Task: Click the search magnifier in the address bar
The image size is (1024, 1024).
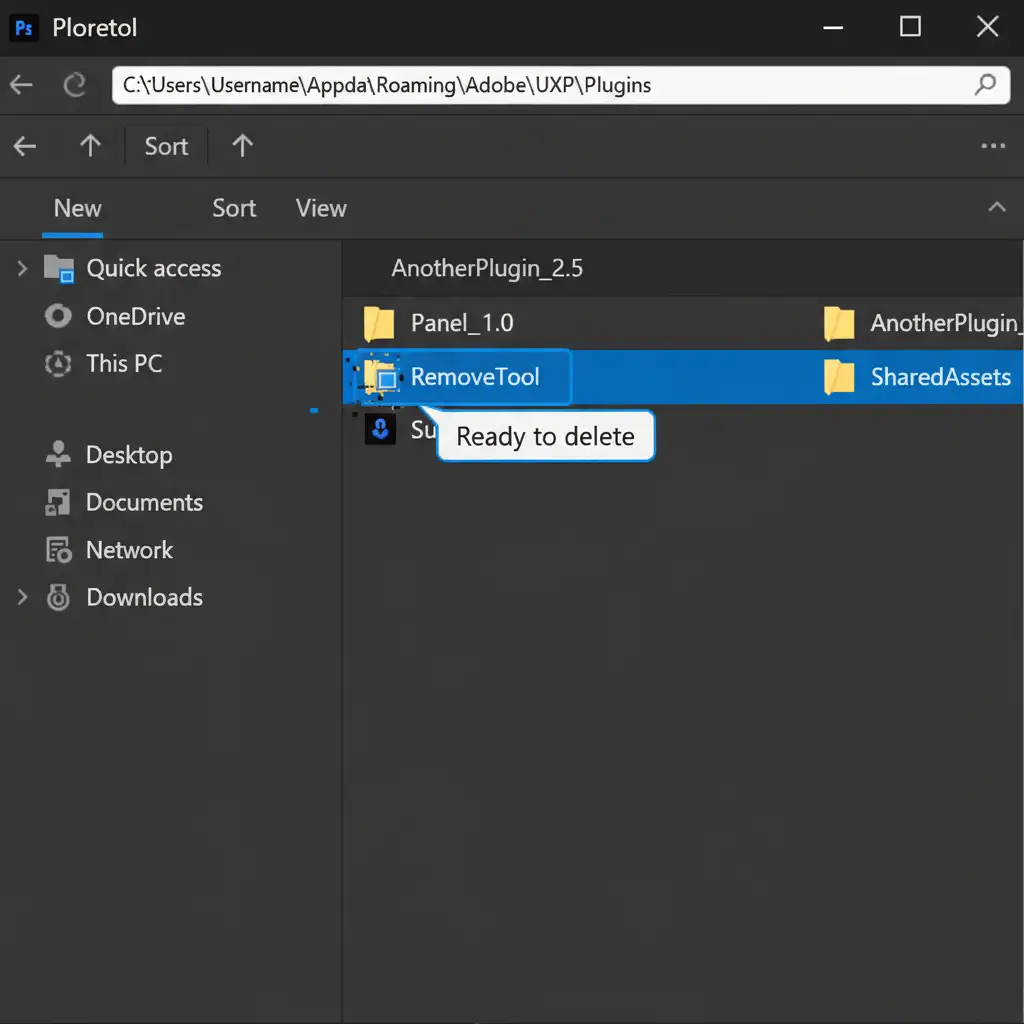Action: click(985, 85)
